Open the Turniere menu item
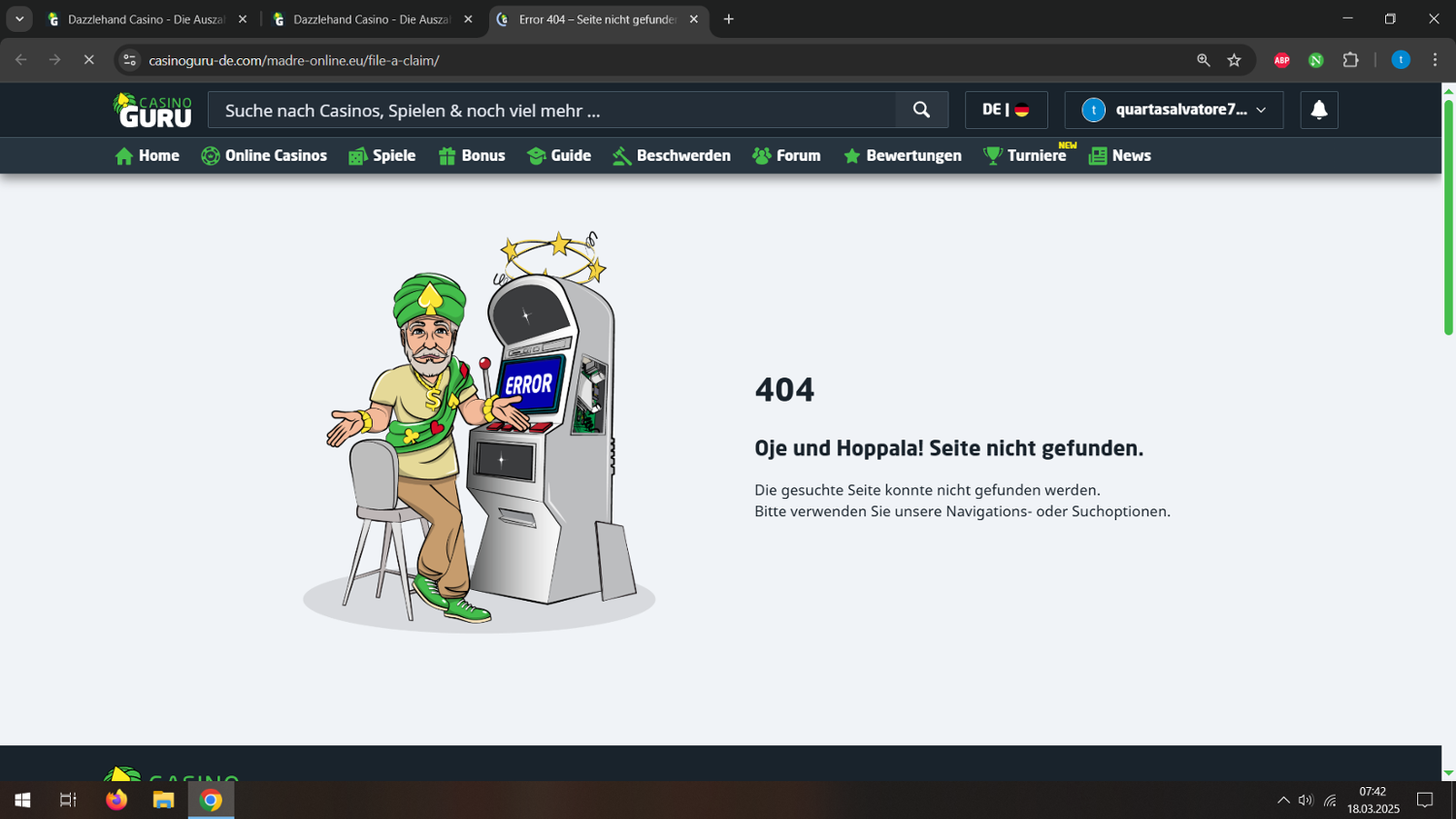 1025,156
